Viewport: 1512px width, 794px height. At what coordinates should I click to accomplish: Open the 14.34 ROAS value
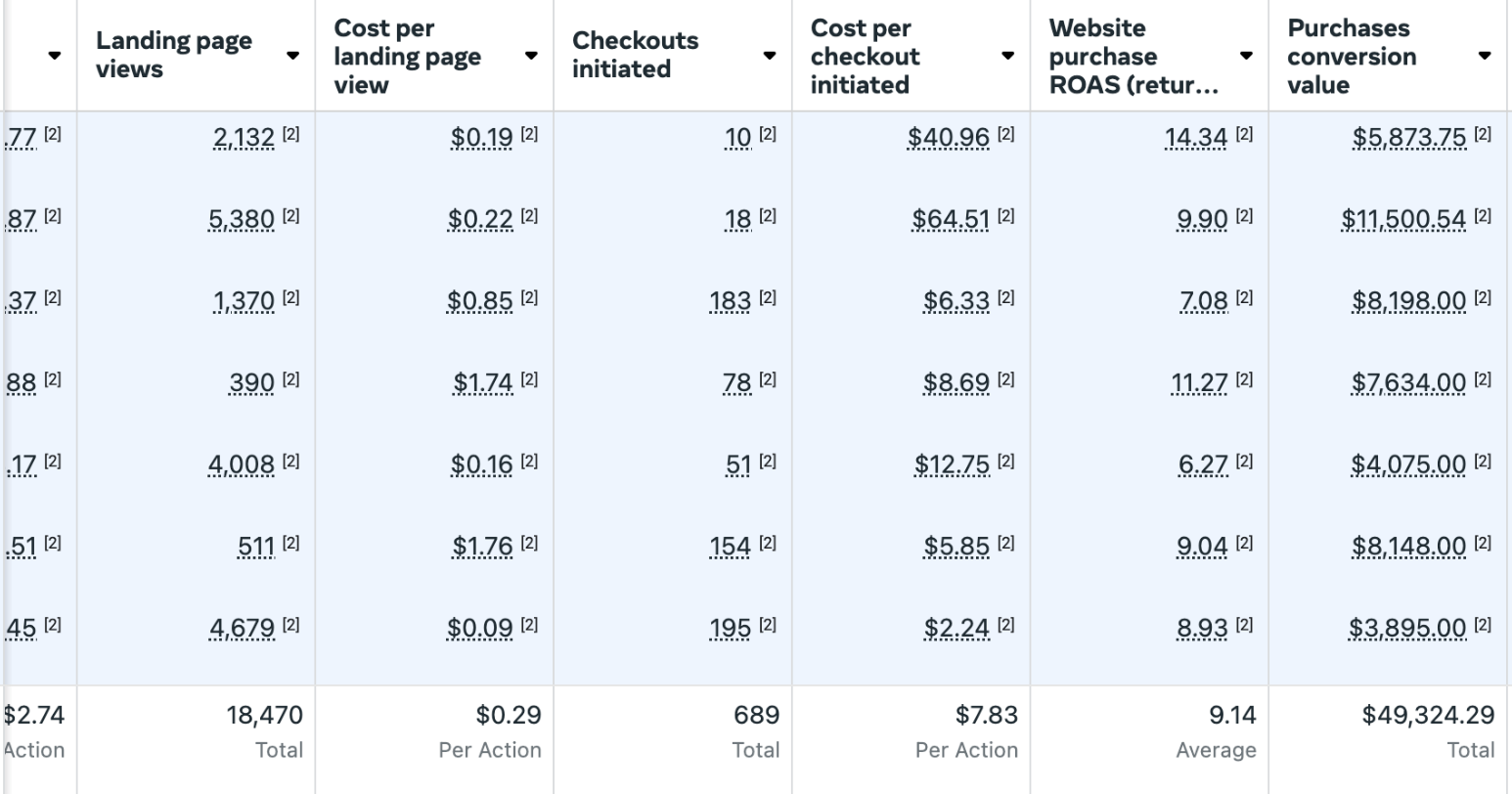1195,138
